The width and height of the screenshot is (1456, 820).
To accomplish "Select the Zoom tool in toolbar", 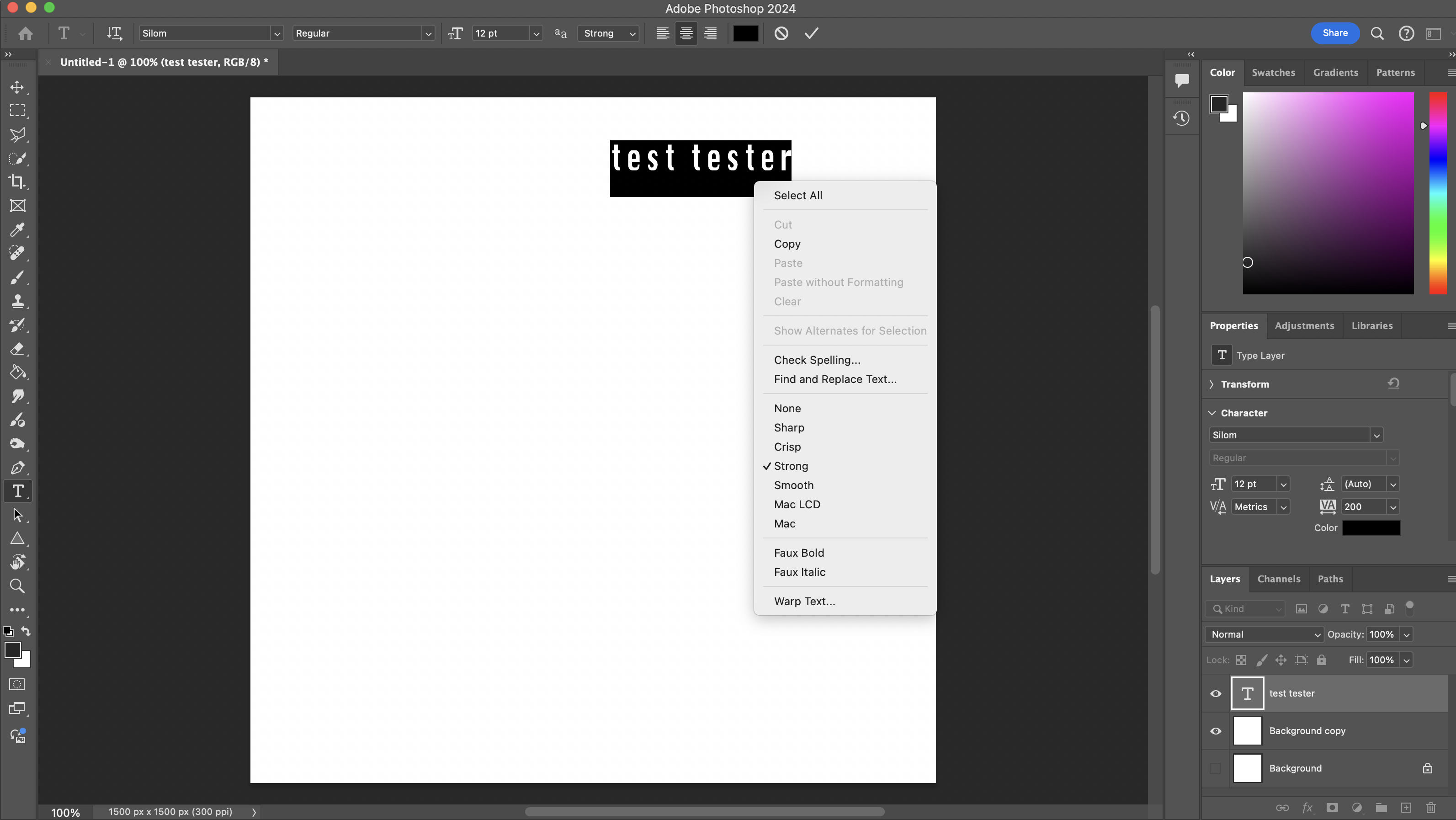I will point(17,586).
